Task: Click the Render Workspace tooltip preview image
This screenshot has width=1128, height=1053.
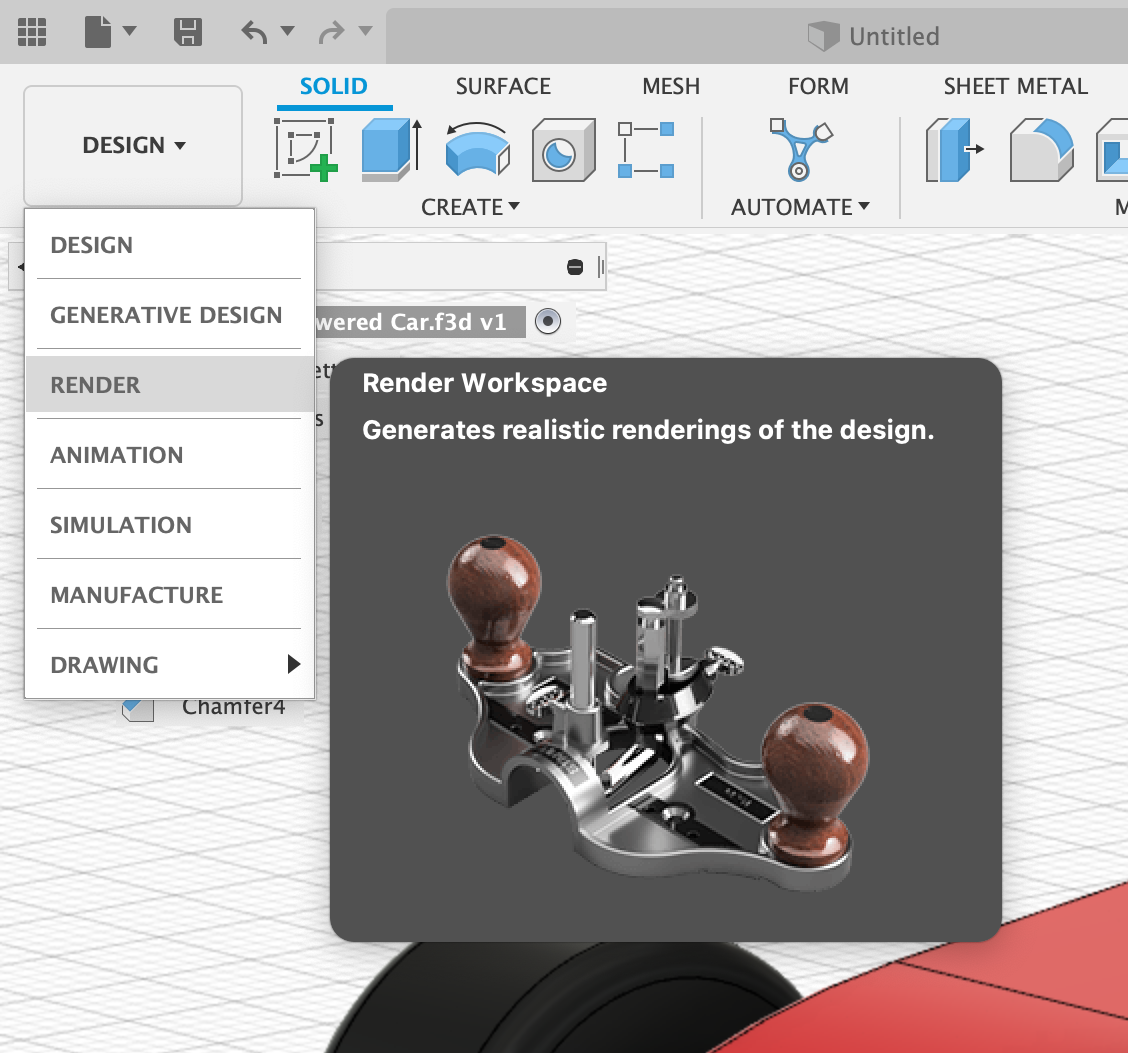Action: coord(658,714)
